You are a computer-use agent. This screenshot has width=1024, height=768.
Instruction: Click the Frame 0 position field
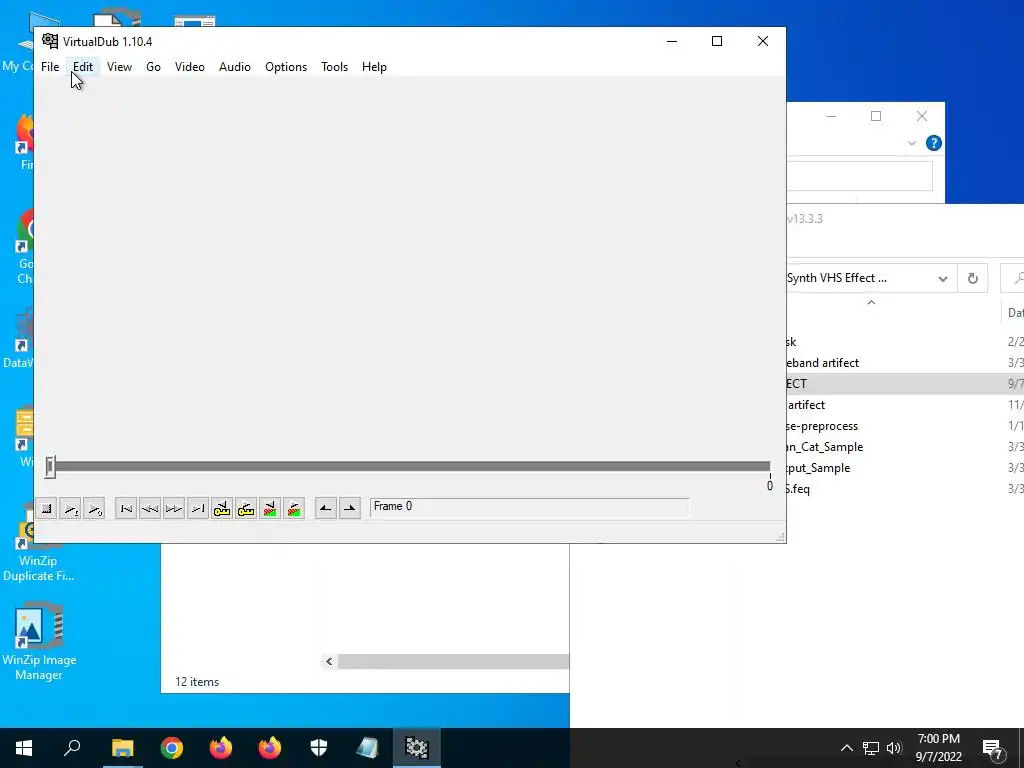529,507
